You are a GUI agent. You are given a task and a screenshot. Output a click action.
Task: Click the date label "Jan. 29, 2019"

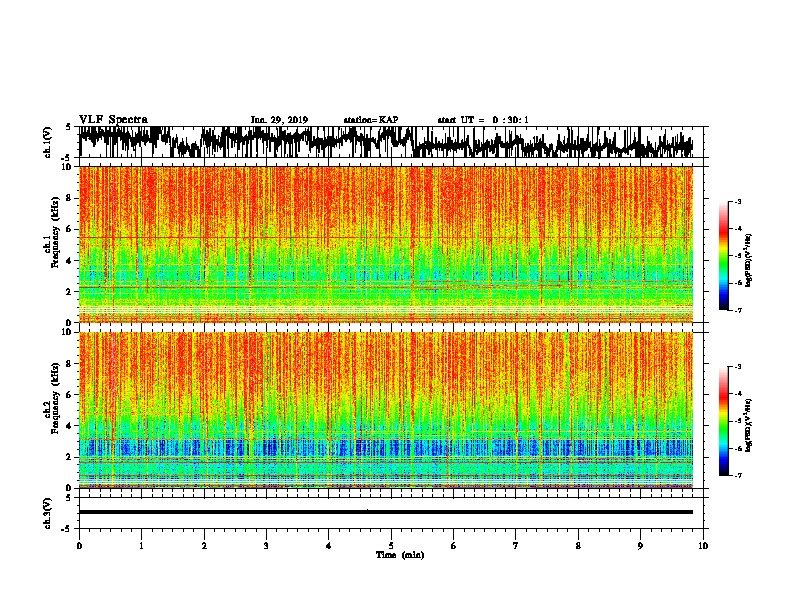coord(279,120)
